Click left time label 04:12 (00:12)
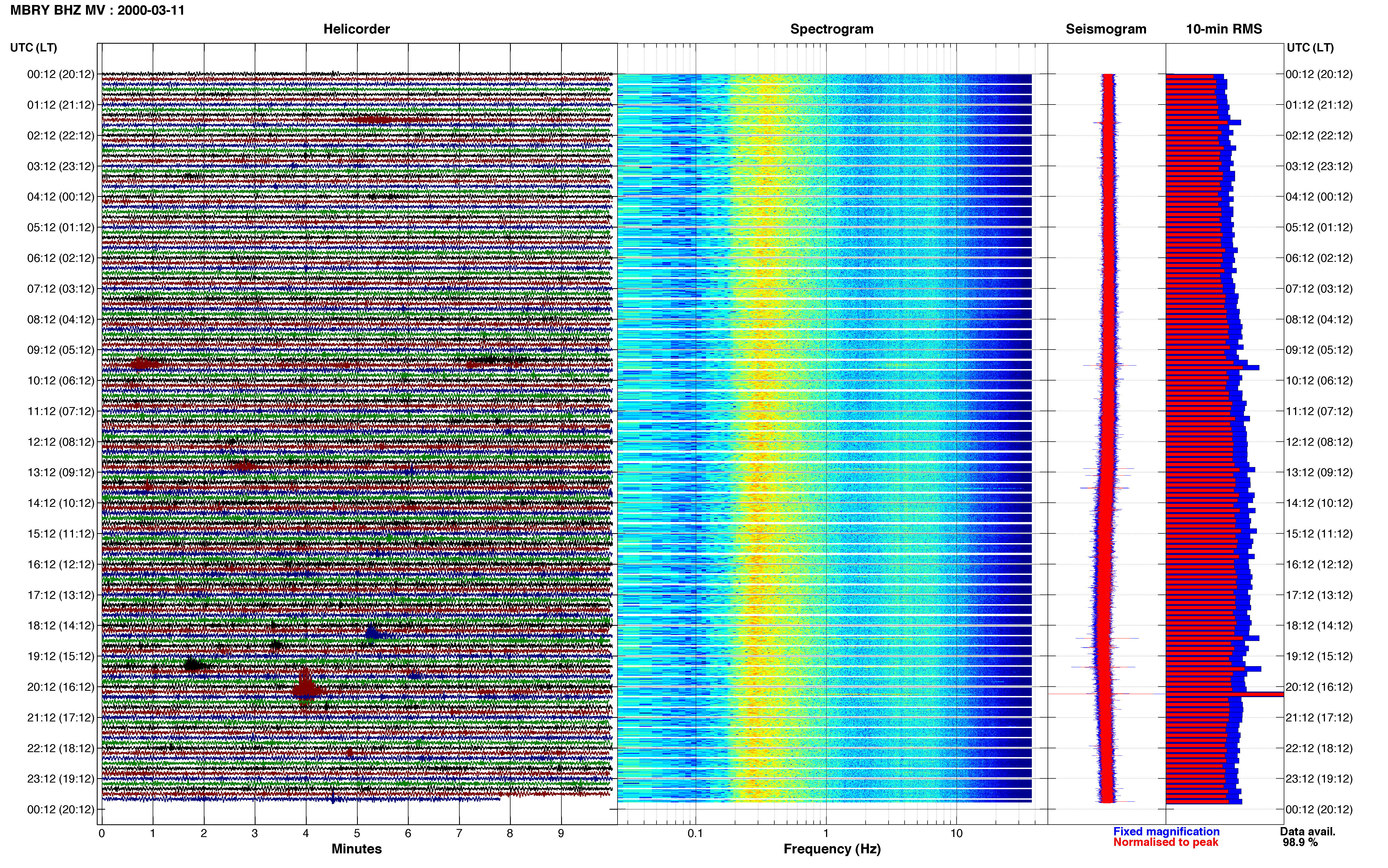Image resolution: width=1388 pixels, height=868 pixels. (x=61, y=197)
